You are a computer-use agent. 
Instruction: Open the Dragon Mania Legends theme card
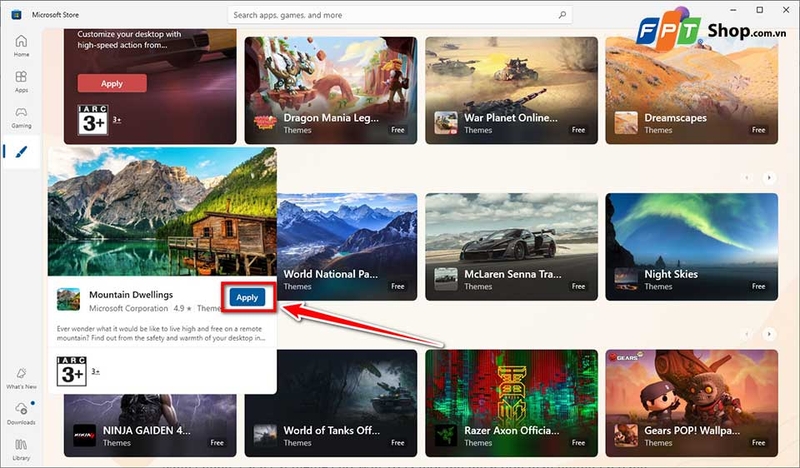tap(331, 90)
